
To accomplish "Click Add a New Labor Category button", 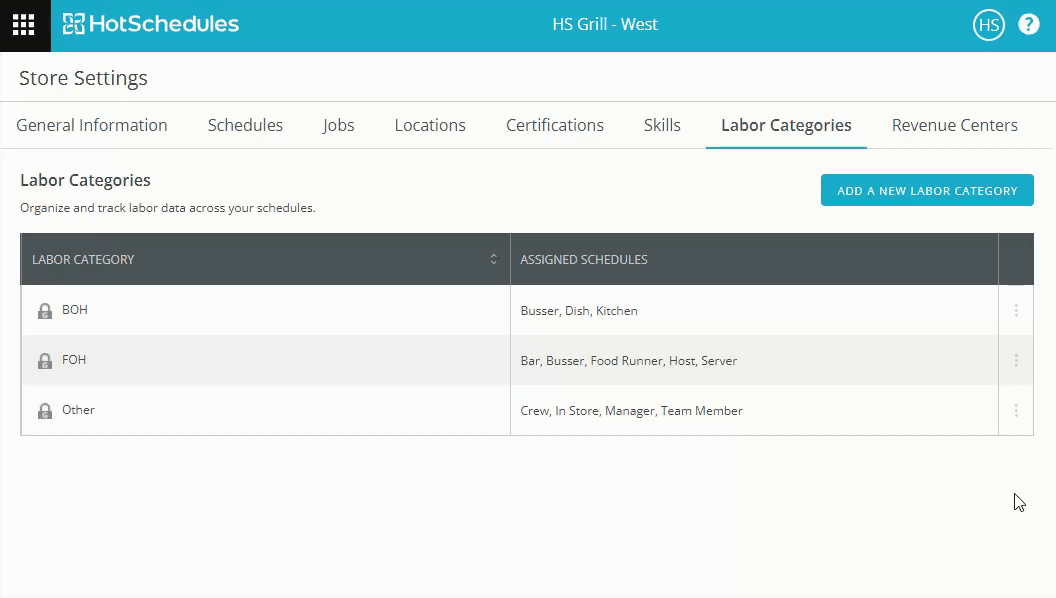I will 927,190.
